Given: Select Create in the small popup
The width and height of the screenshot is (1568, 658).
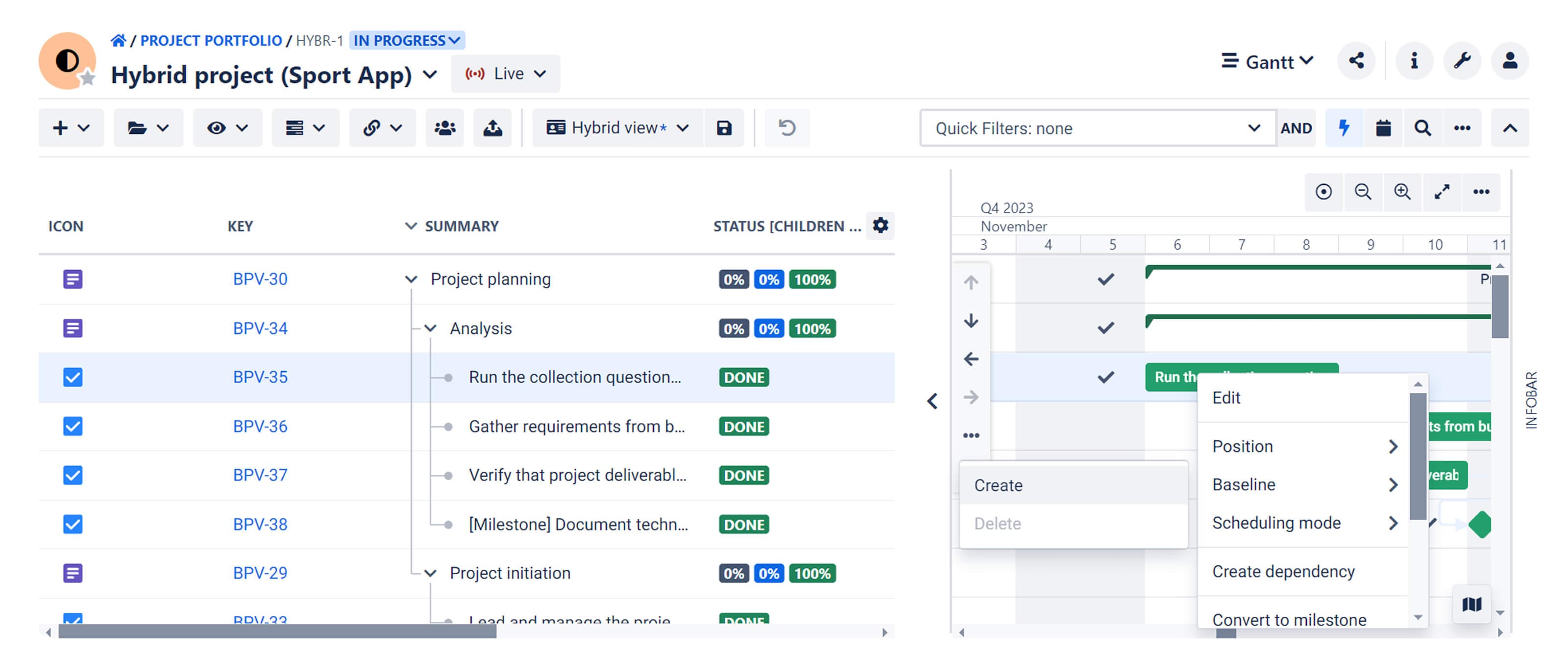Looking at the screenshot, I should point(1073,485).
